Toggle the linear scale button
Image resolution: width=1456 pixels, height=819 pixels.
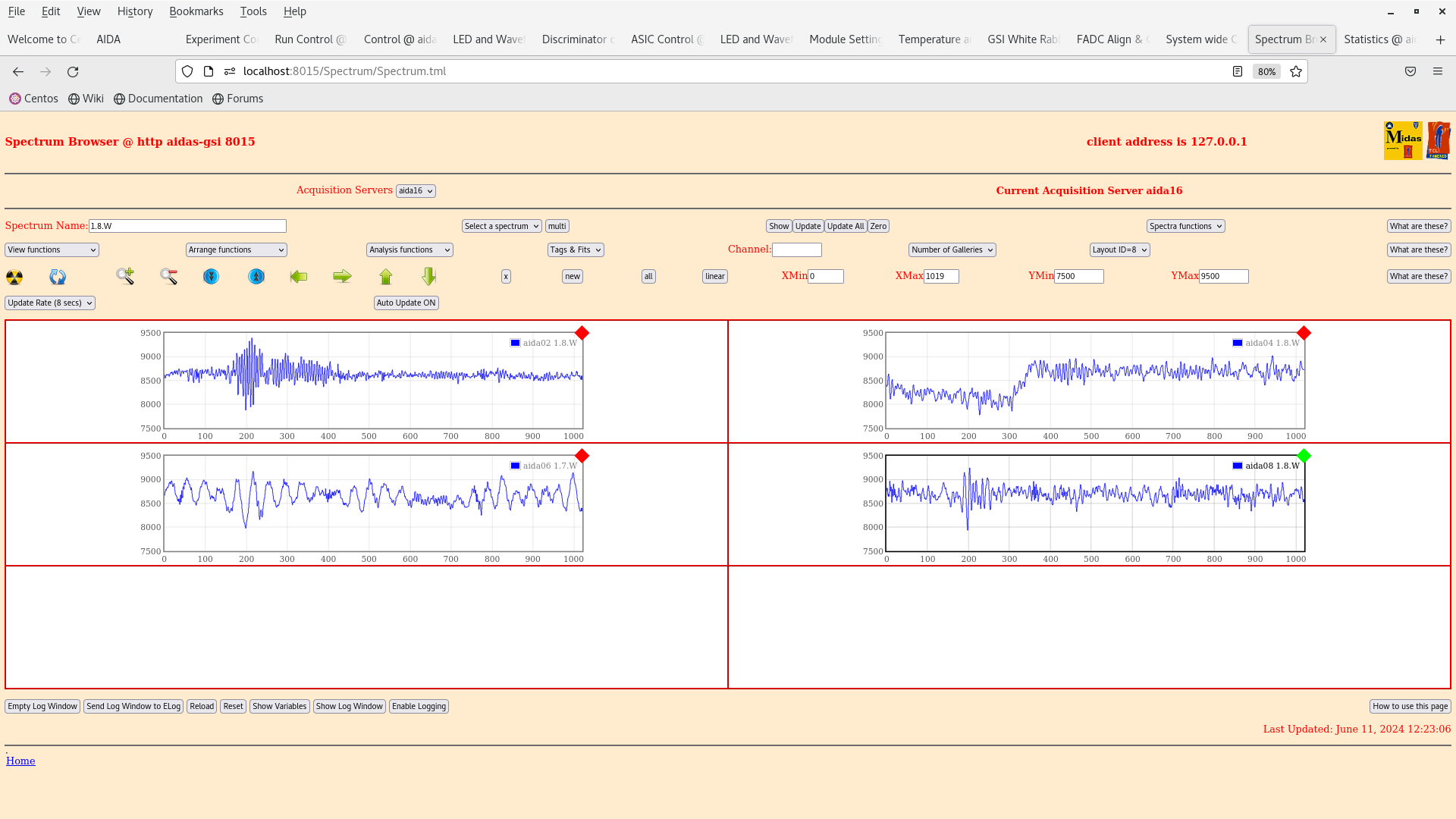click(x=714, y=277)
